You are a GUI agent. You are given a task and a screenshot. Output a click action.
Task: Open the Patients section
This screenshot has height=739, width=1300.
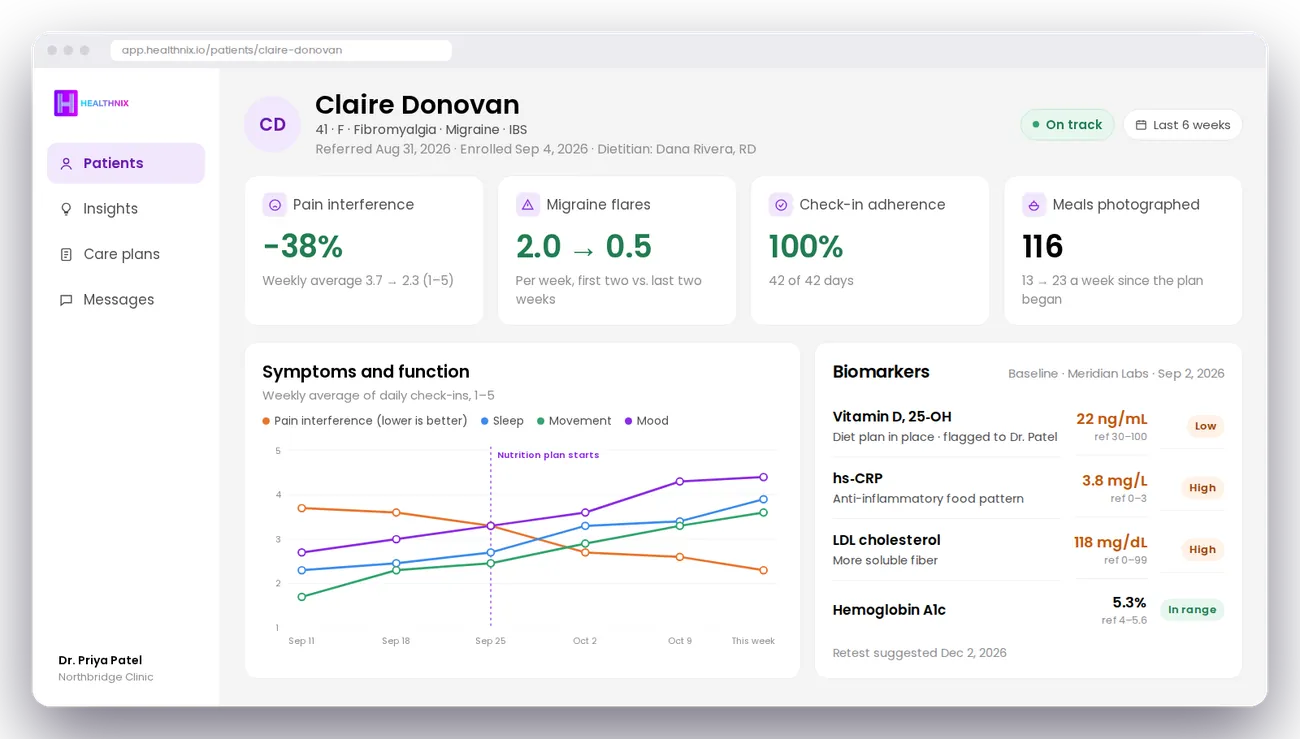pyautogui.click(x=126, y=163)
